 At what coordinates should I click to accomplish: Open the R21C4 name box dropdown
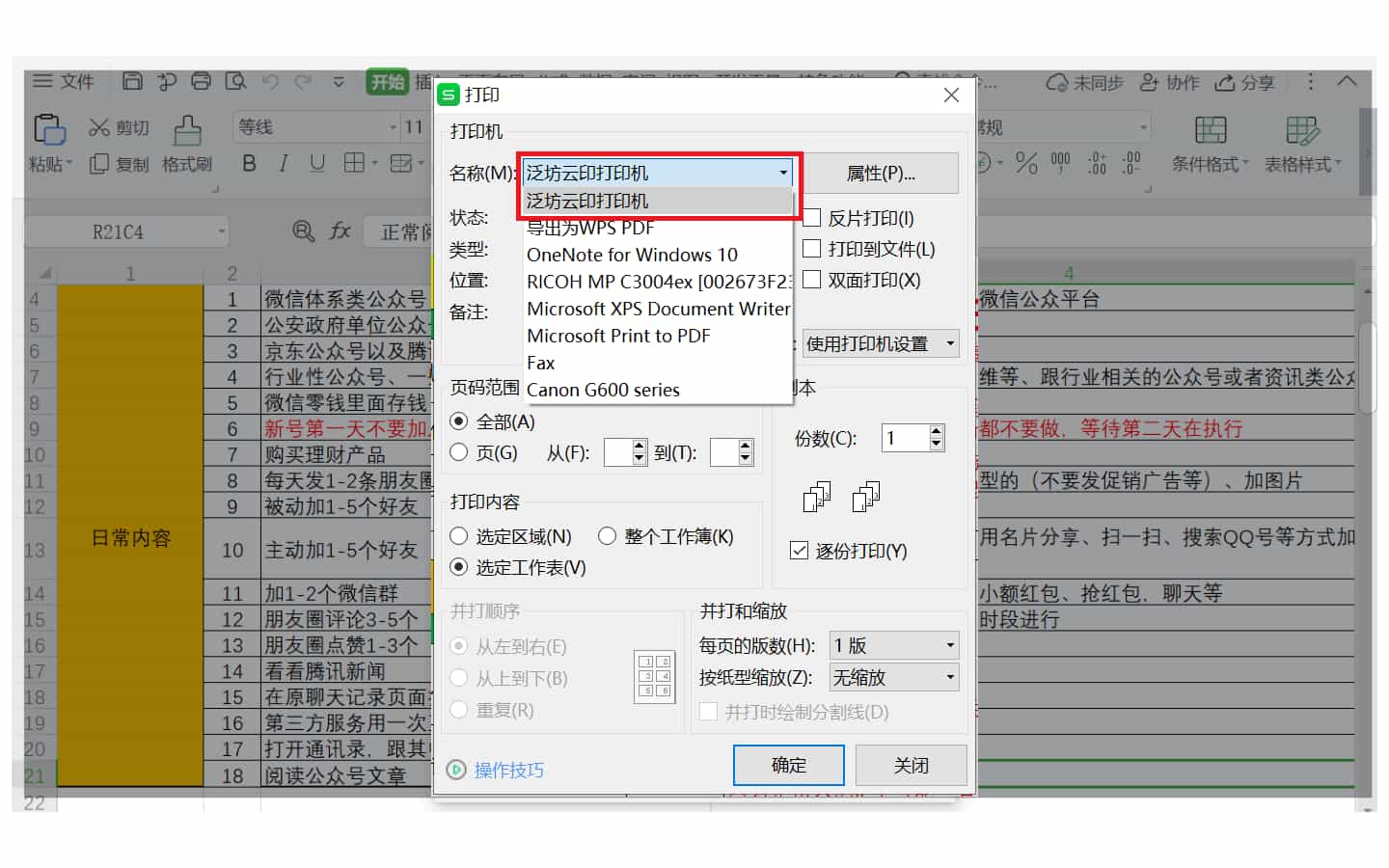click(222, 231)
